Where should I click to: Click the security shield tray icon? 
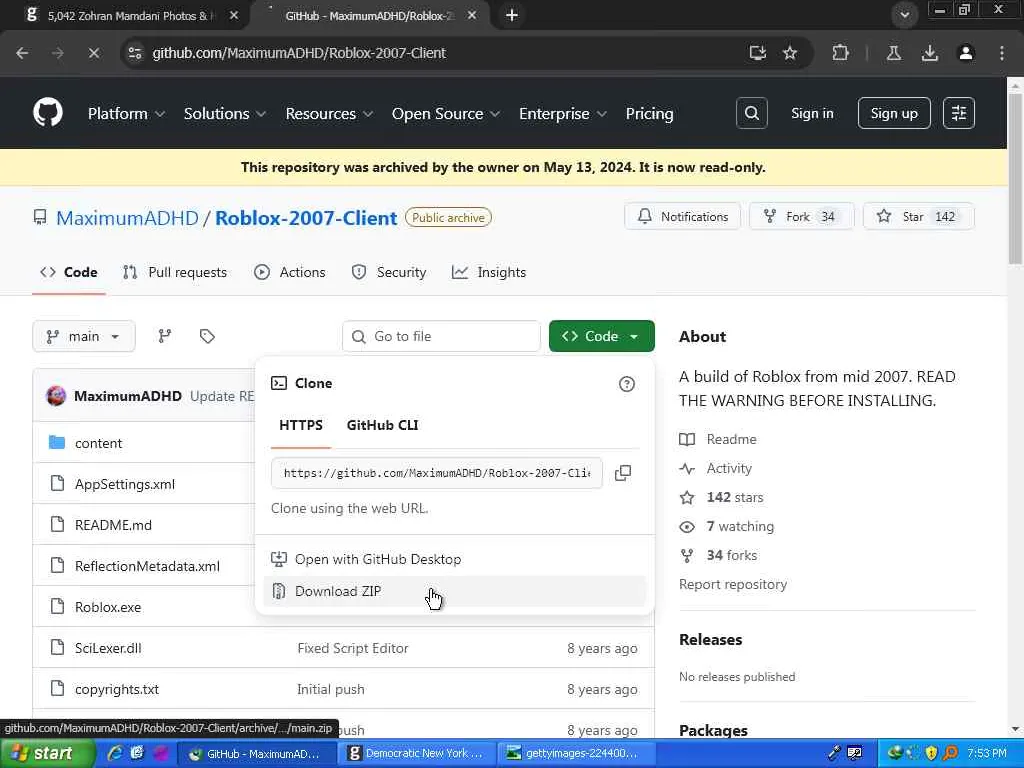pyautogui.click(x=931, y=753)
